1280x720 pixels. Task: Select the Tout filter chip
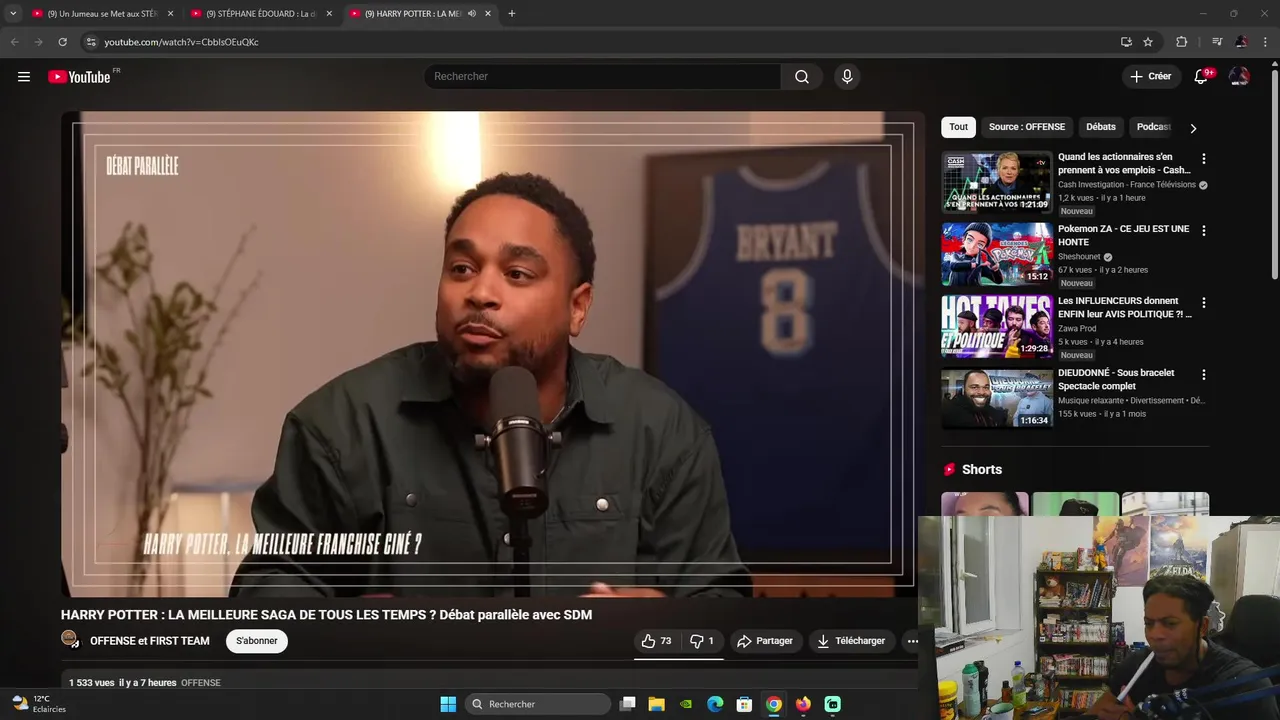pyautogui.click(x=958, y=127)
